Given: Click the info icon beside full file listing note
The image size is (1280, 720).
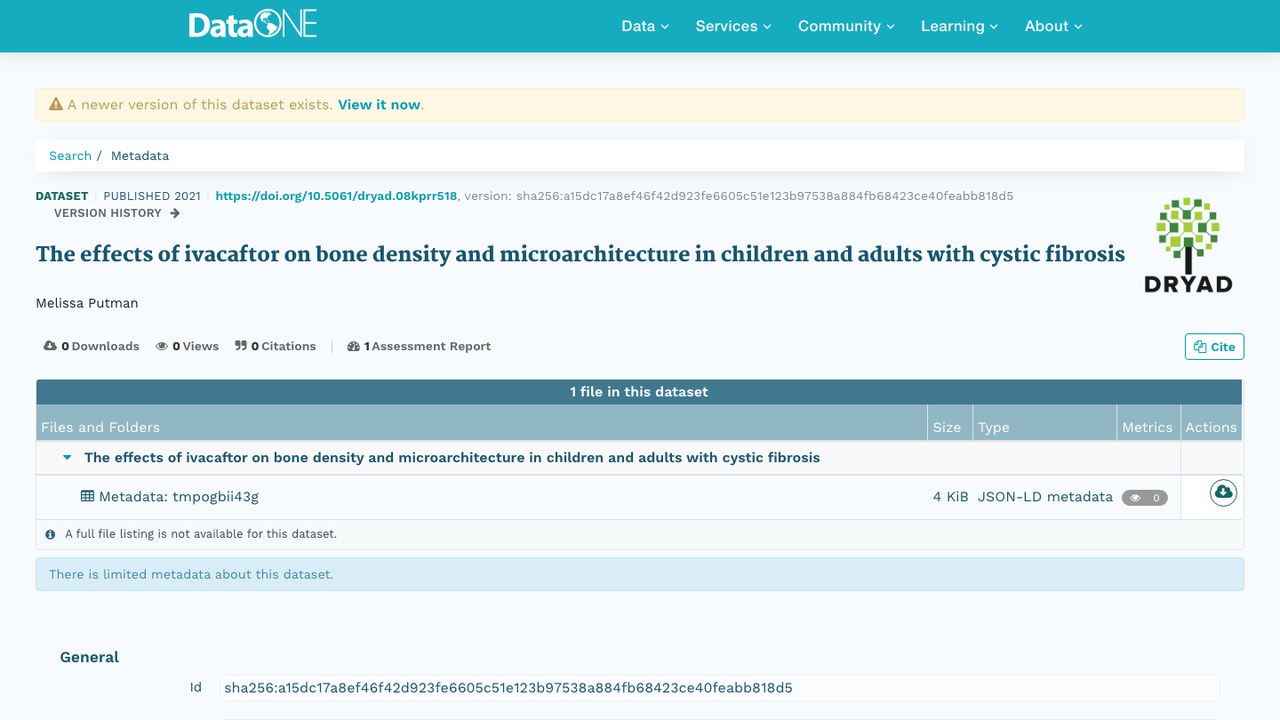Looking at the screenshot, I should pyautogui.click(x=51, y=534).
